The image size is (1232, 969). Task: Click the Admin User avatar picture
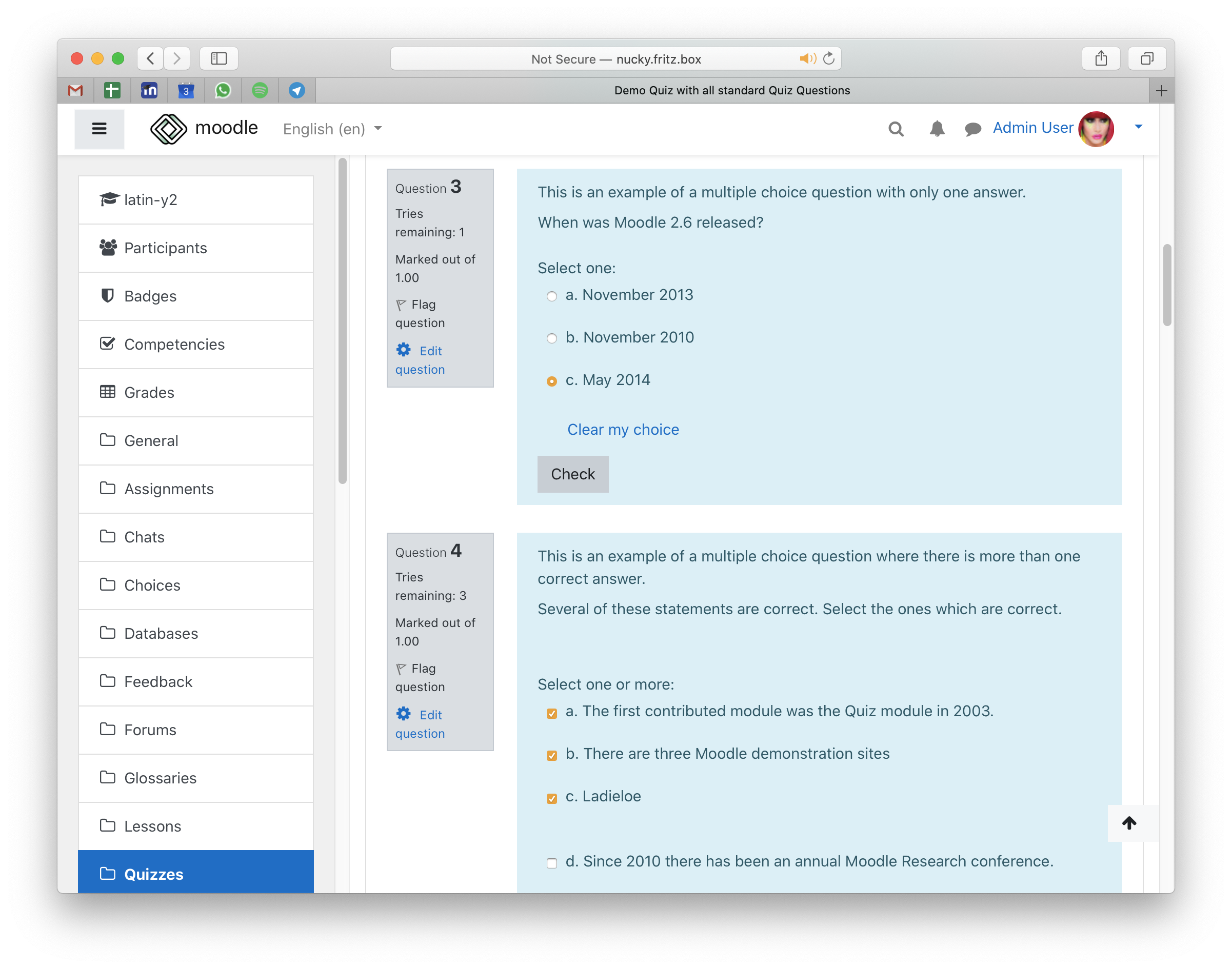(1096, 129)
